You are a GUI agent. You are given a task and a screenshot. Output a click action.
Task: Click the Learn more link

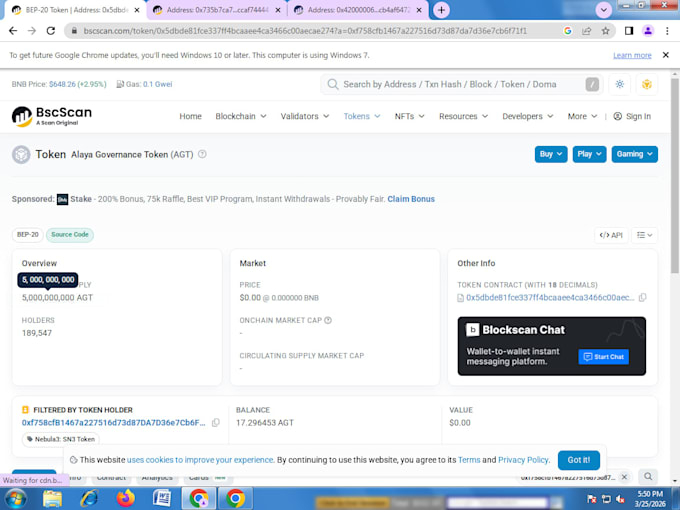(x=632, y=55)
